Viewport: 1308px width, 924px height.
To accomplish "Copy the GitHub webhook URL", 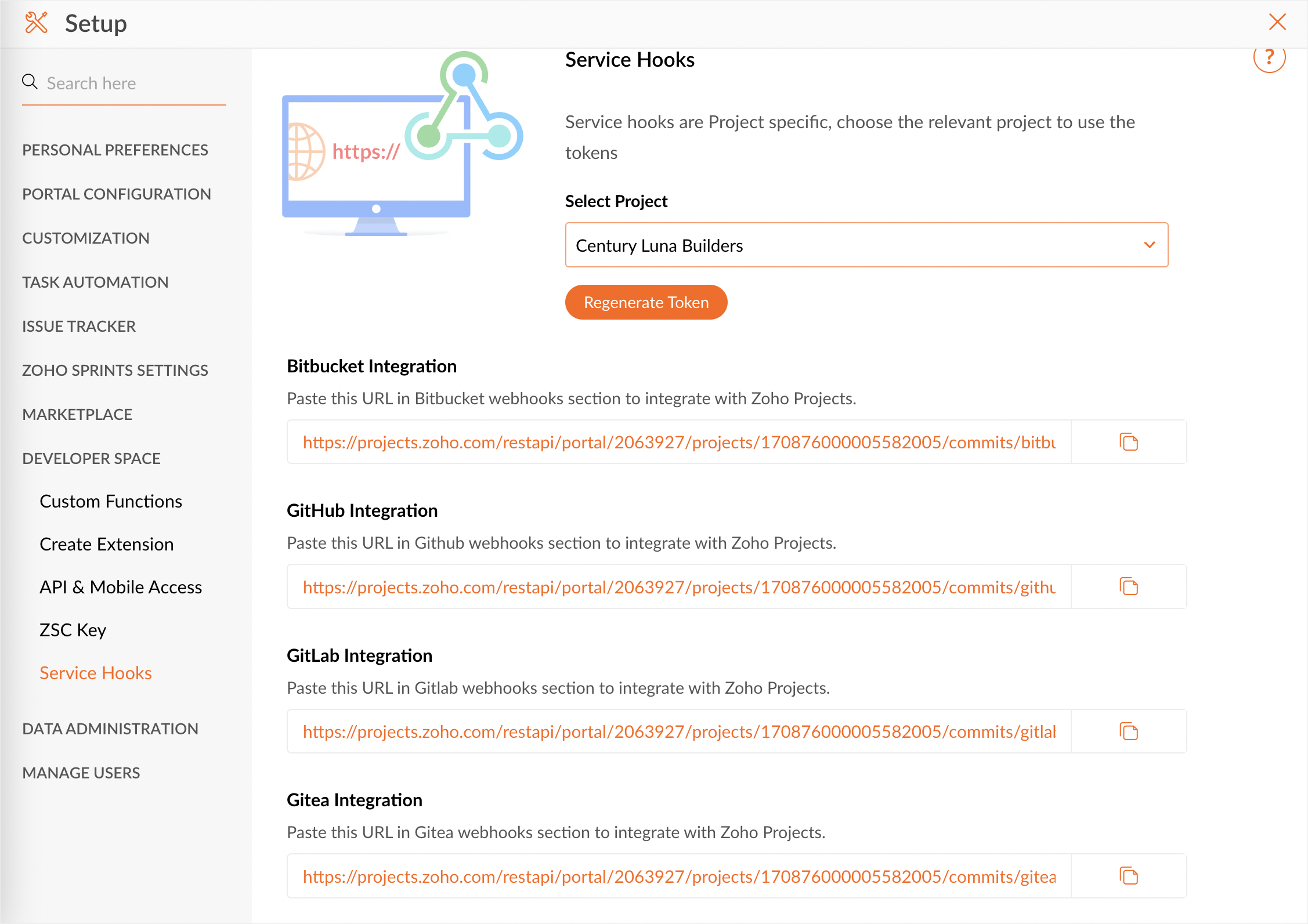I will pos(1128,586).
